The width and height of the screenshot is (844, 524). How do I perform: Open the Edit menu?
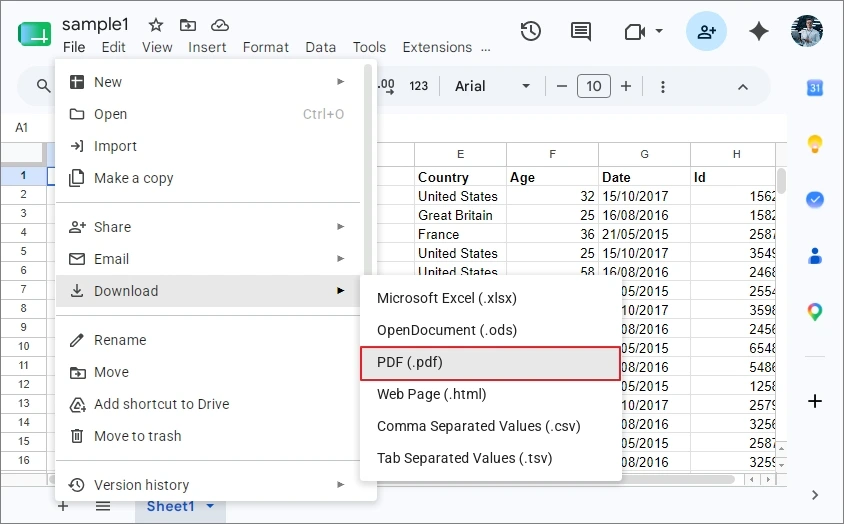[114, 47]
